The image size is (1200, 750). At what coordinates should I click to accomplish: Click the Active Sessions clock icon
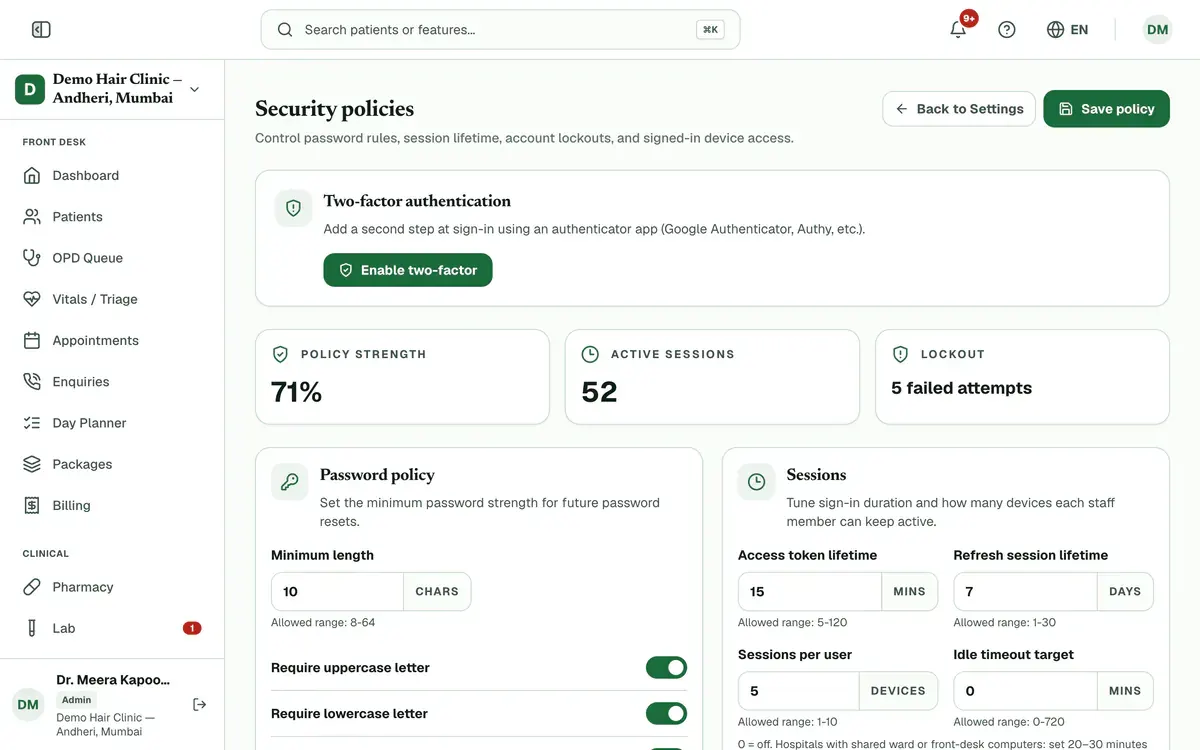coord(590,354)
